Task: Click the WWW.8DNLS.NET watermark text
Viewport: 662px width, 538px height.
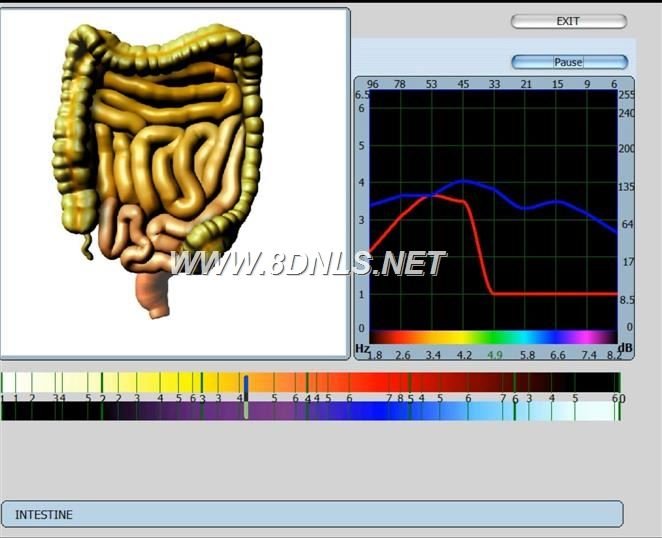Action: click(308, 263)
